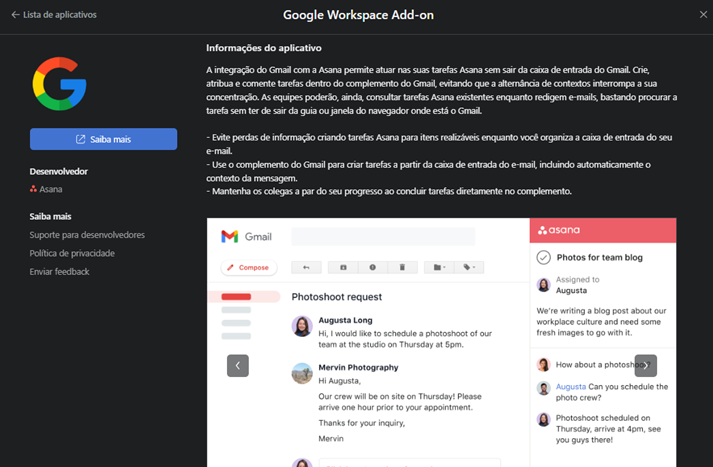Click Augusta Long's avatar in email thread

(302, 326)
